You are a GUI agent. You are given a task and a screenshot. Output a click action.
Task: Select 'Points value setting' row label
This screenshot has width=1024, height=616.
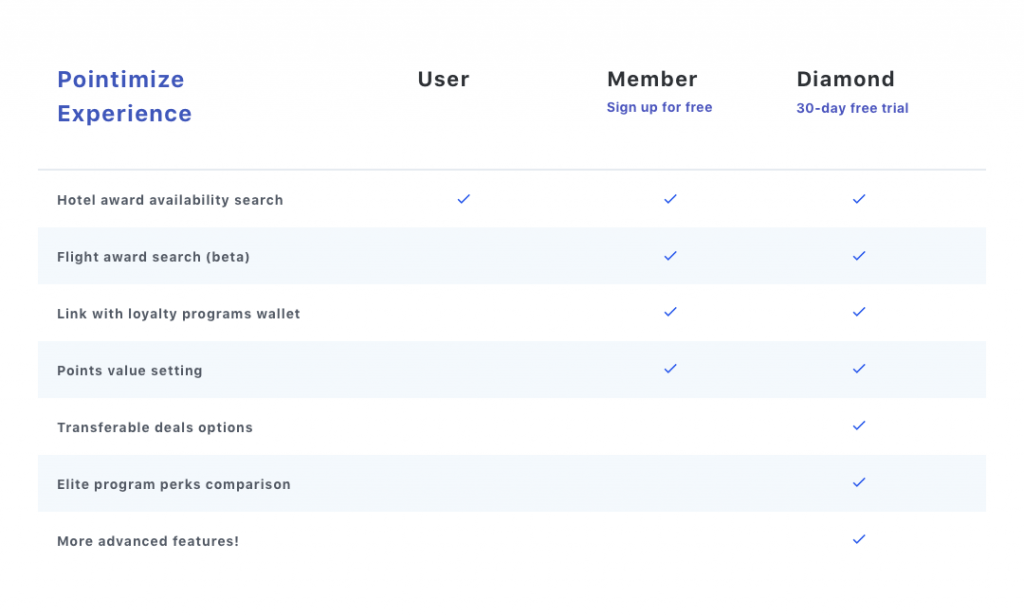point(129,370)
